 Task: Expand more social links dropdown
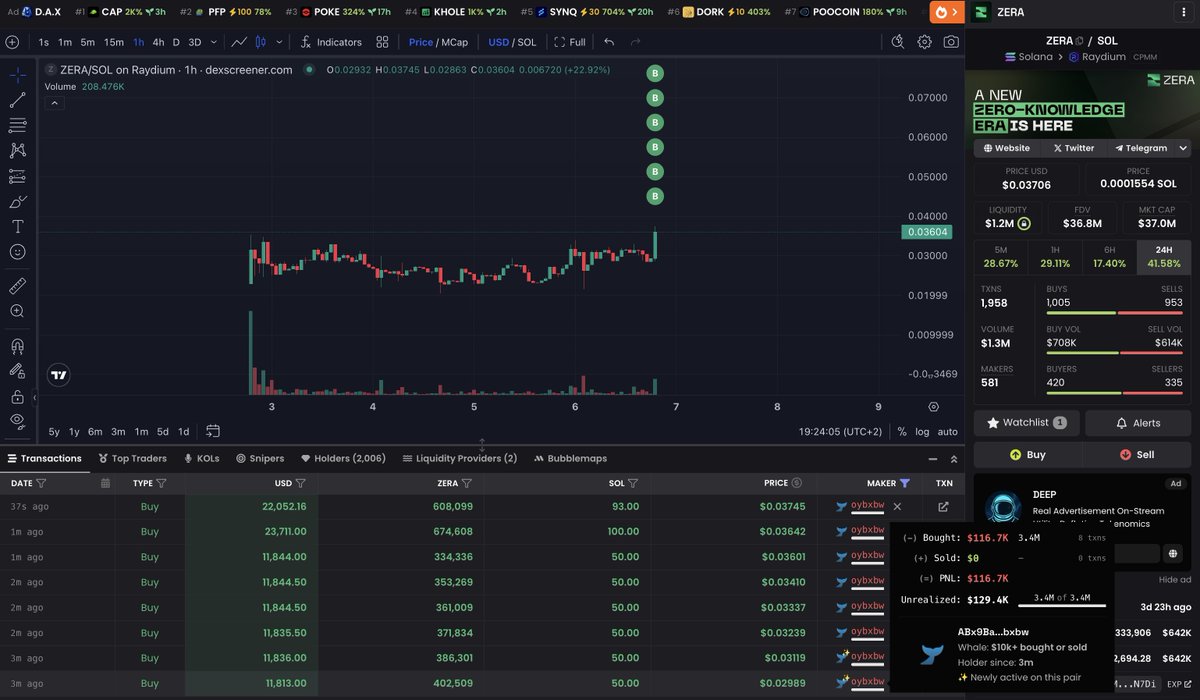[1183, 148]
